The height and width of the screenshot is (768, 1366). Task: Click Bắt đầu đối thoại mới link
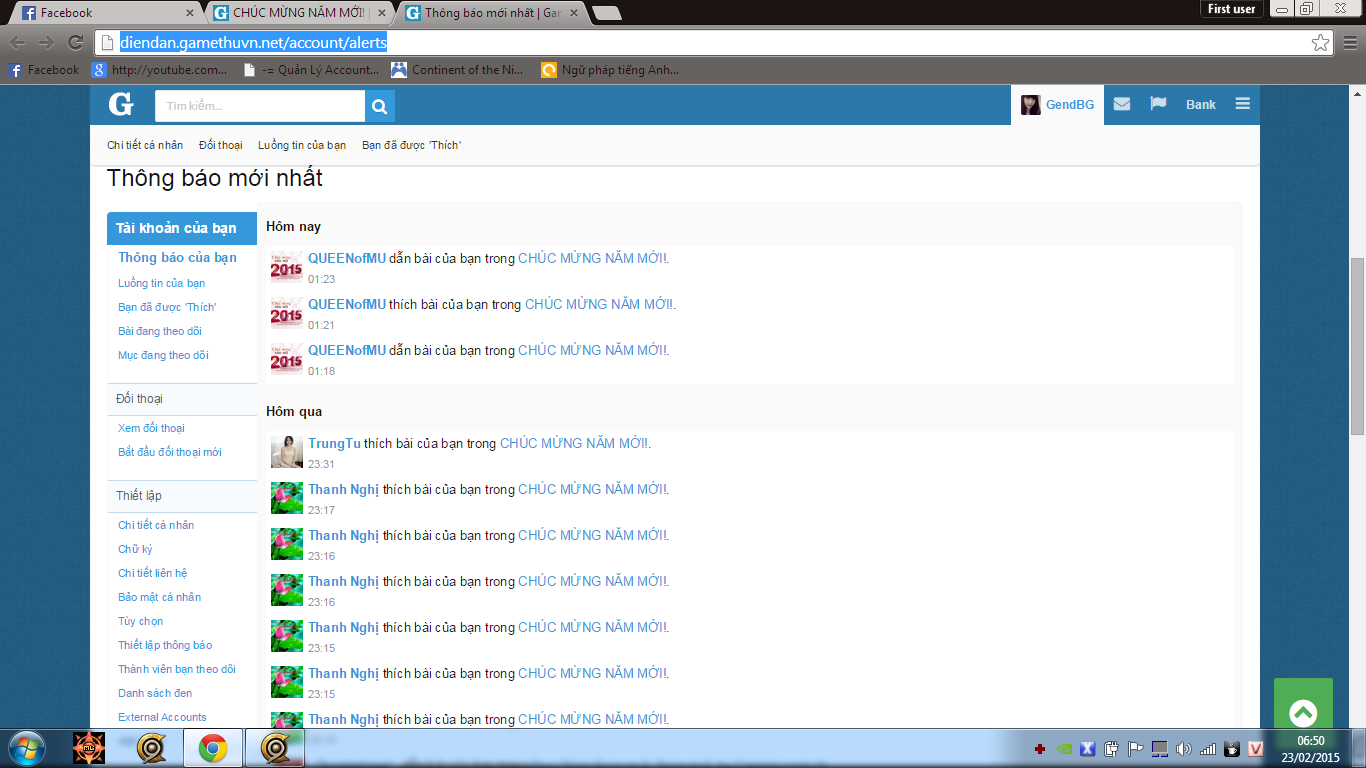170,452
